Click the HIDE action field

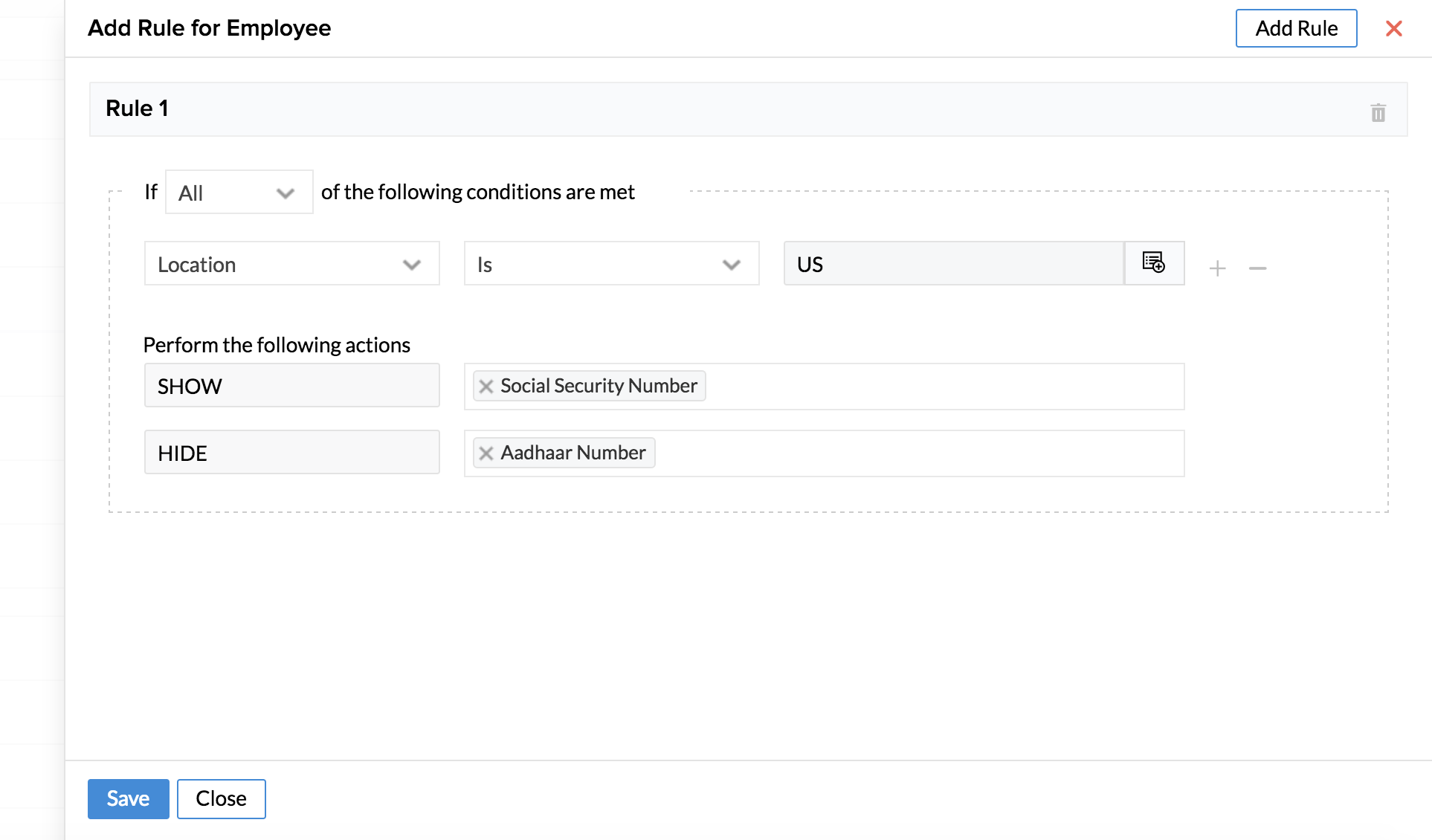pos(291,453)
